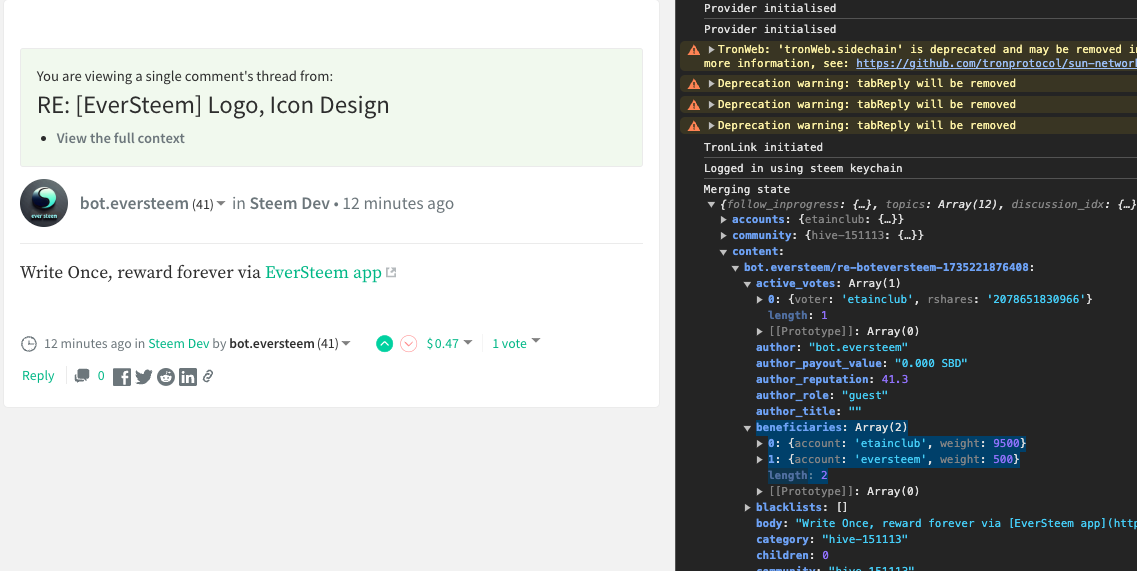Select the body property line

[946, 524]
